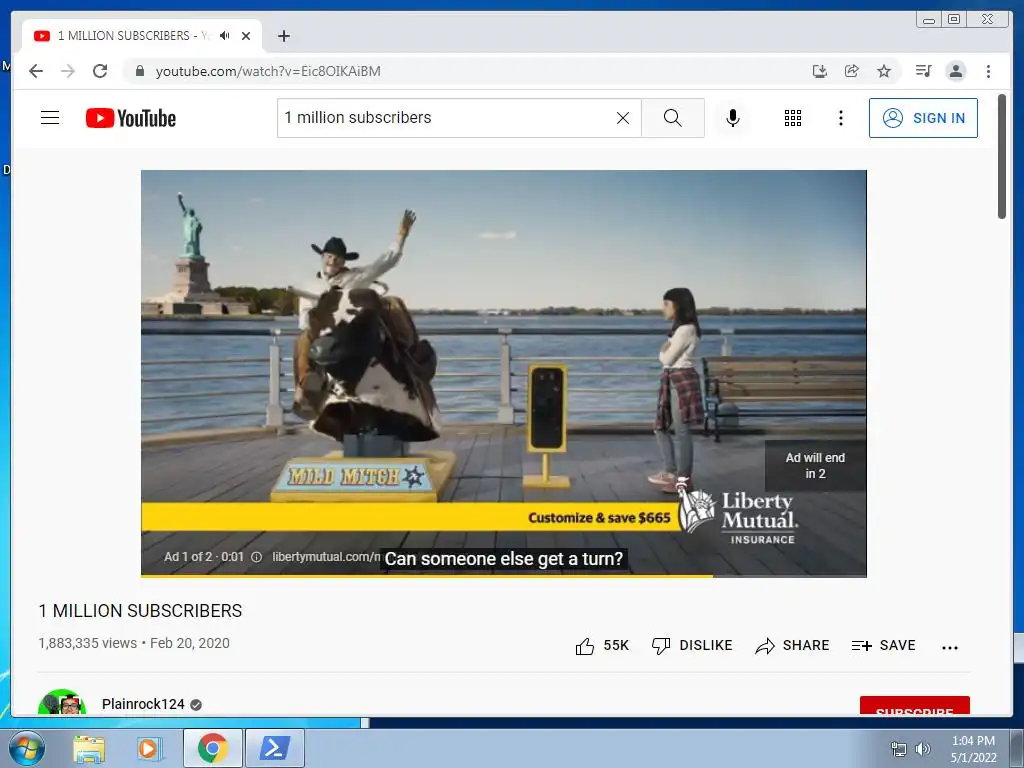This screenshot has width=1024, height=768.
Task: Open the Chrome profile avatar
Action: (956, 71)
